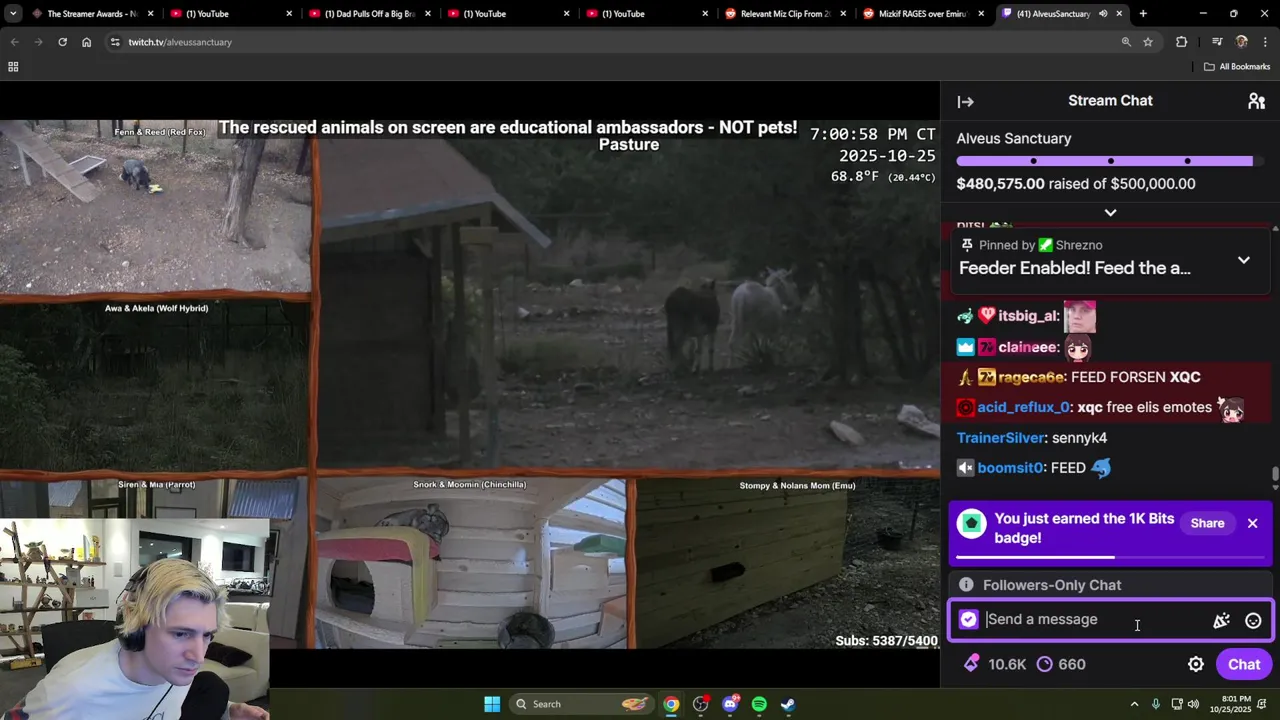Click the Snork & Moomin chinchilla camera

pos(470,563)
